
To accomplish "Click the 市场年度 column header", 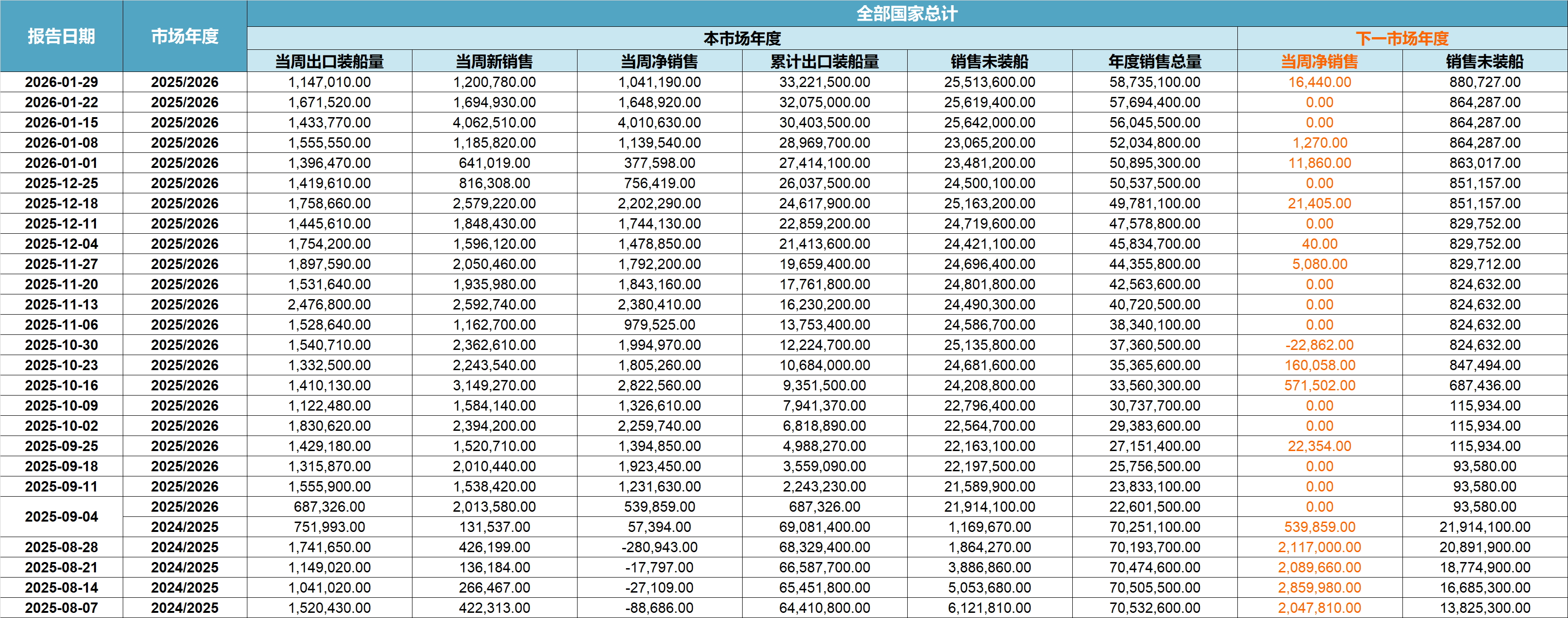I will point(184,37).
